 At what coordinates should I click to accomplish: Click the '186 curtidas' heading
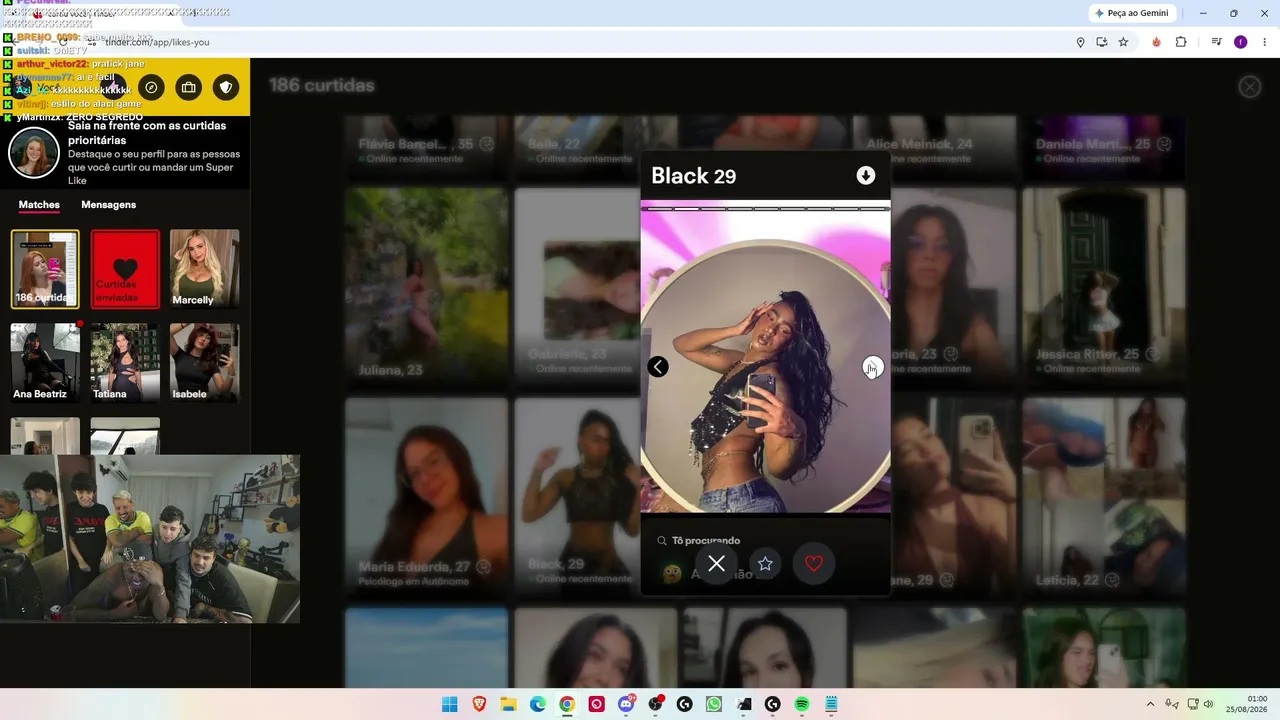tap(322, 86)
